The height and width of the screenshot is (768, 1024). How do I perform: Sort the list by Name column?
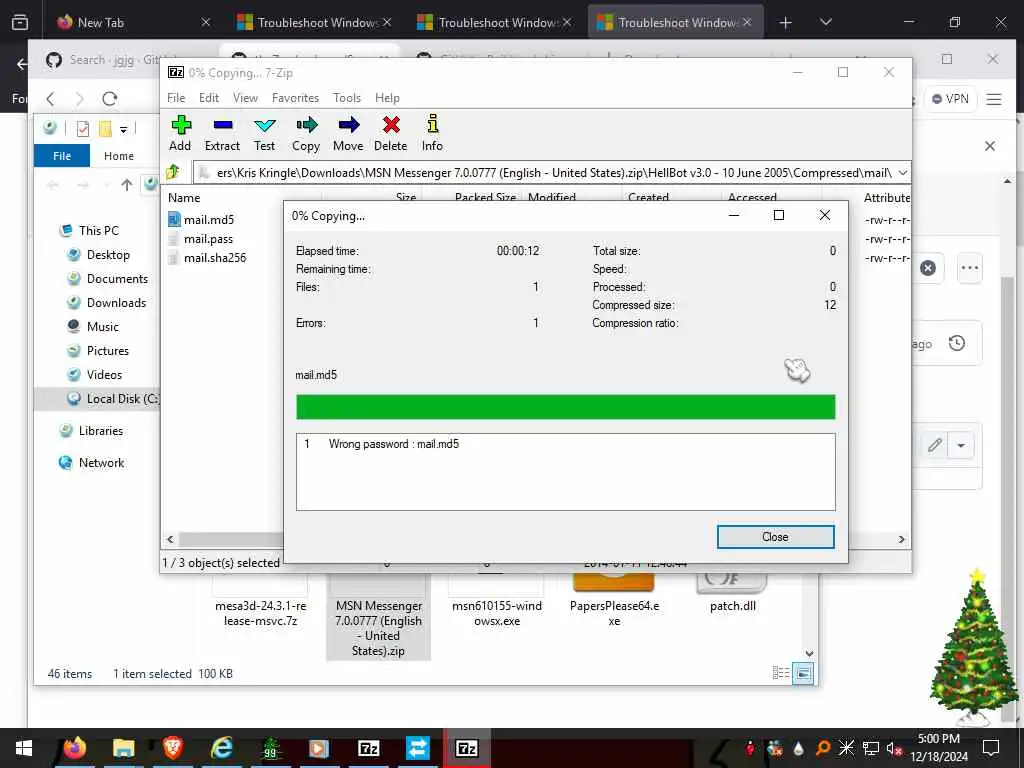184,198
